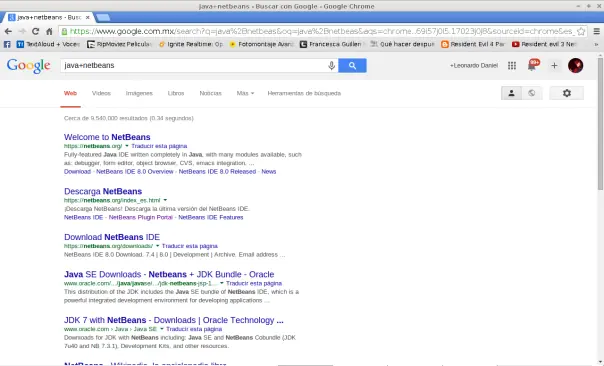Open the Francesca Guillen bookmark
Screen dimensions: 604x366
pyautogui.click(x=331, y=44)
